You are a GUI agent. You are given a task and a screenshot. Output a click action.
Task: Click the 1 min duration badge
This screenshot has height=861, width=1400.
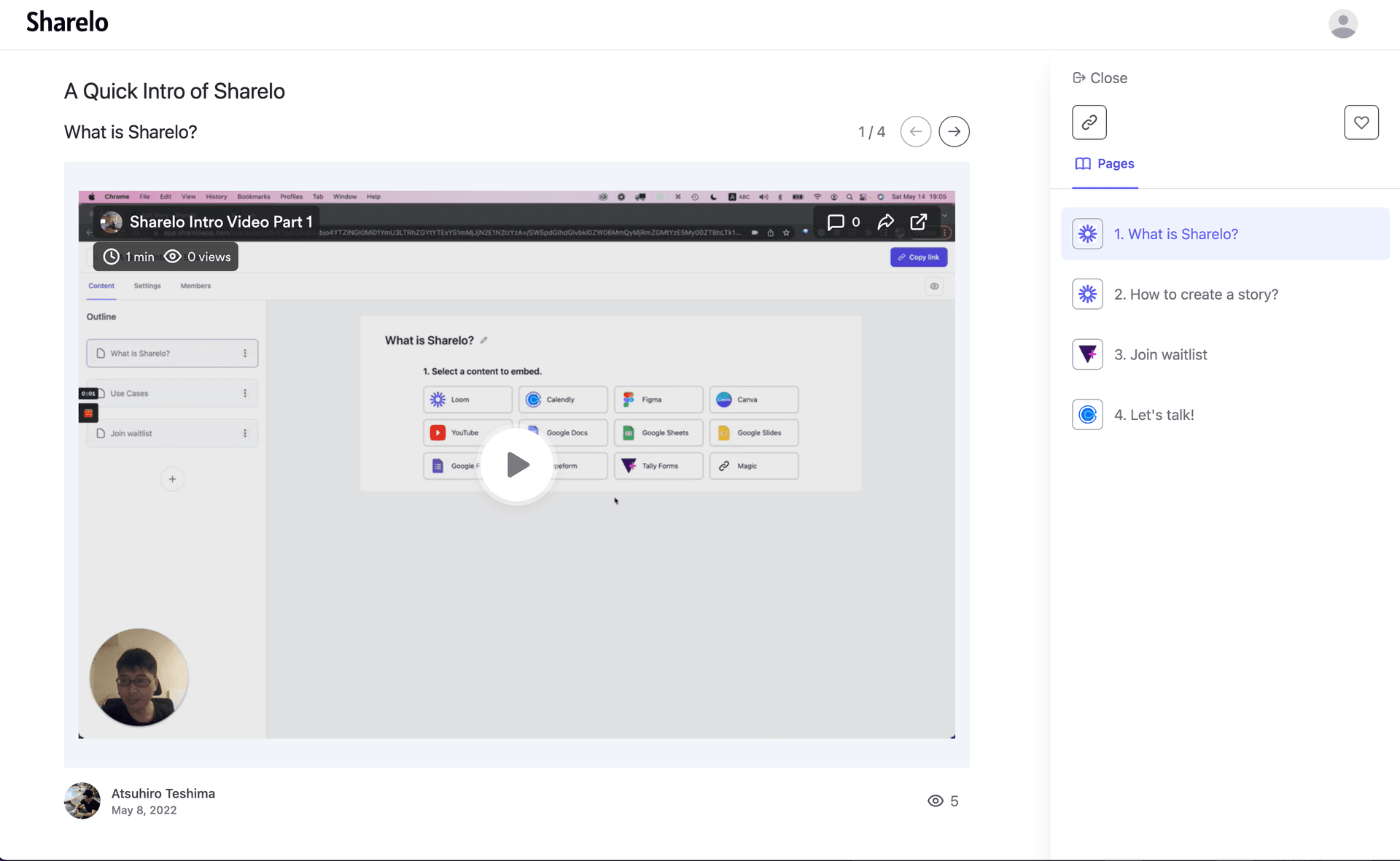tap(129, 257)
